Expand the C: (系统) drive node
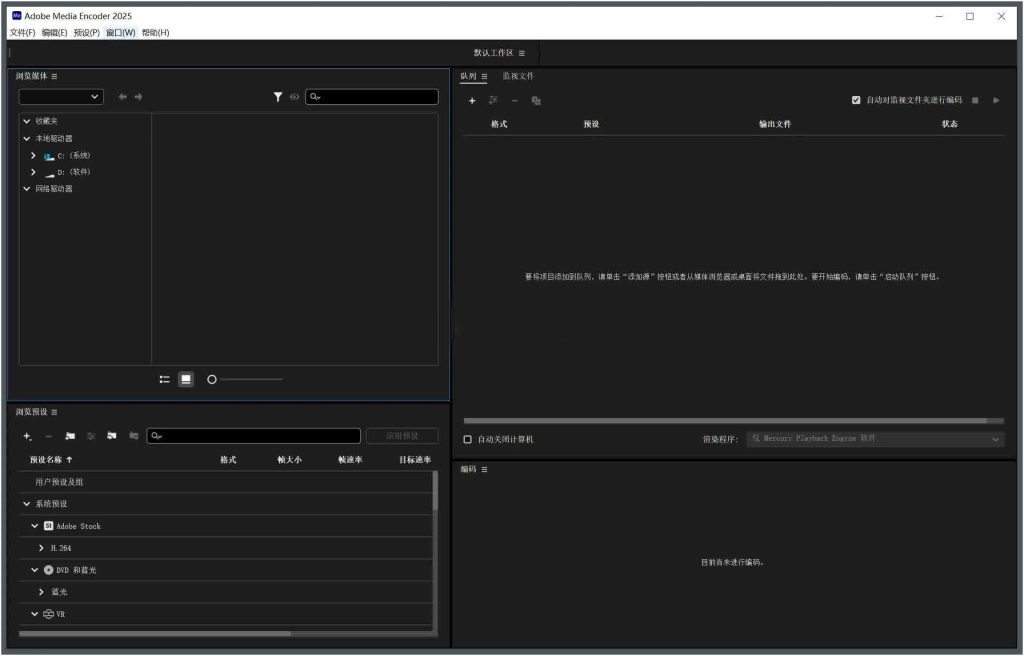 (33, 156)
